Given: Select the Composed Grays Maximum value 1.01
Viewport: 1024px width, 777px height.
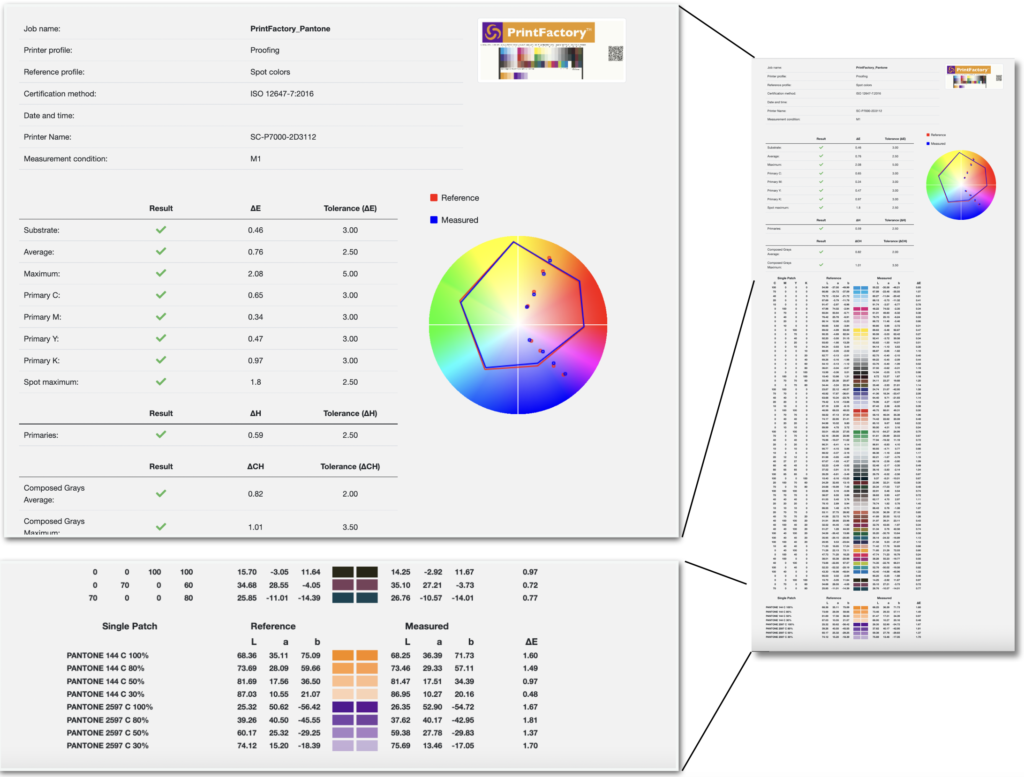Looking at the screenshot, I should 255,527.
